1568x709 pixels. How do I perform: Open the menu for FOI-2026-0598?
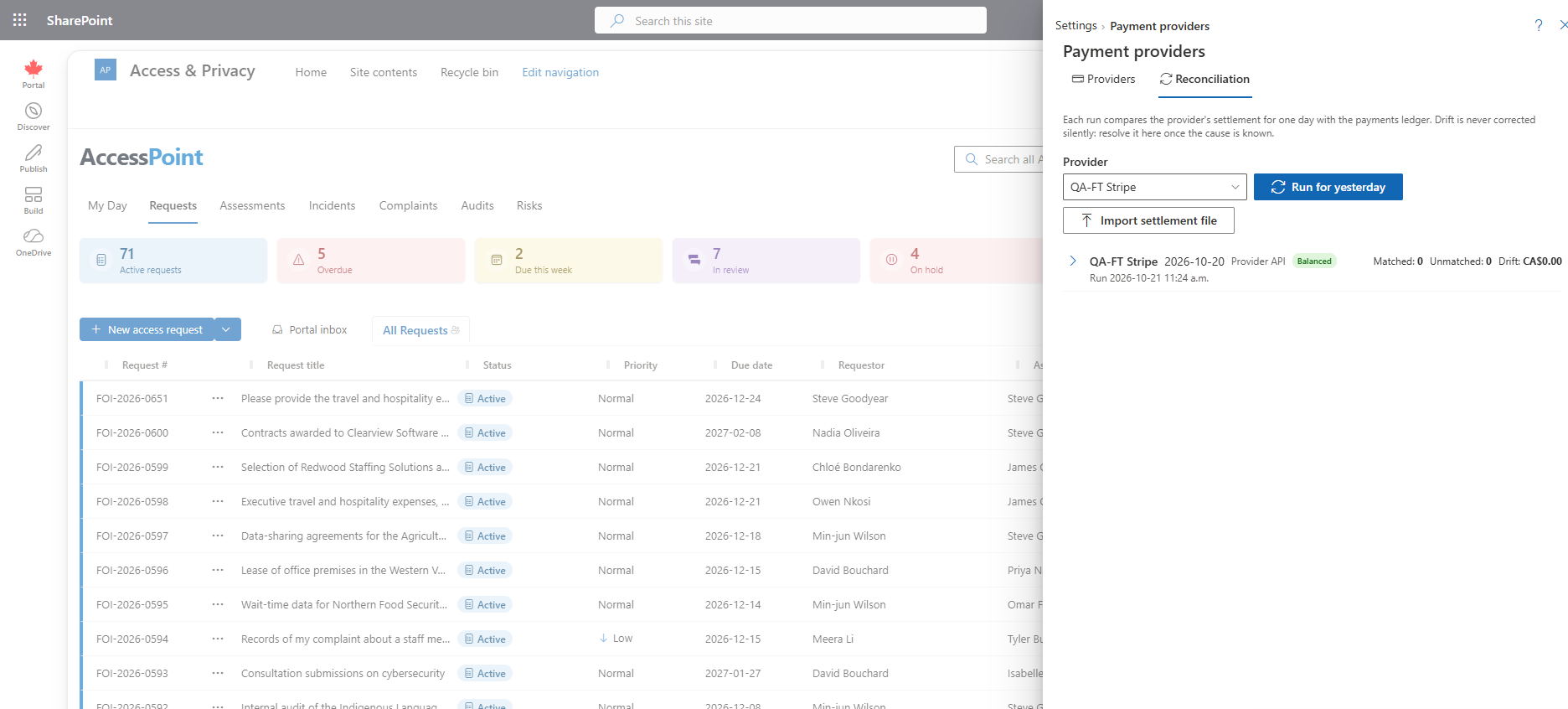(218, 501)
